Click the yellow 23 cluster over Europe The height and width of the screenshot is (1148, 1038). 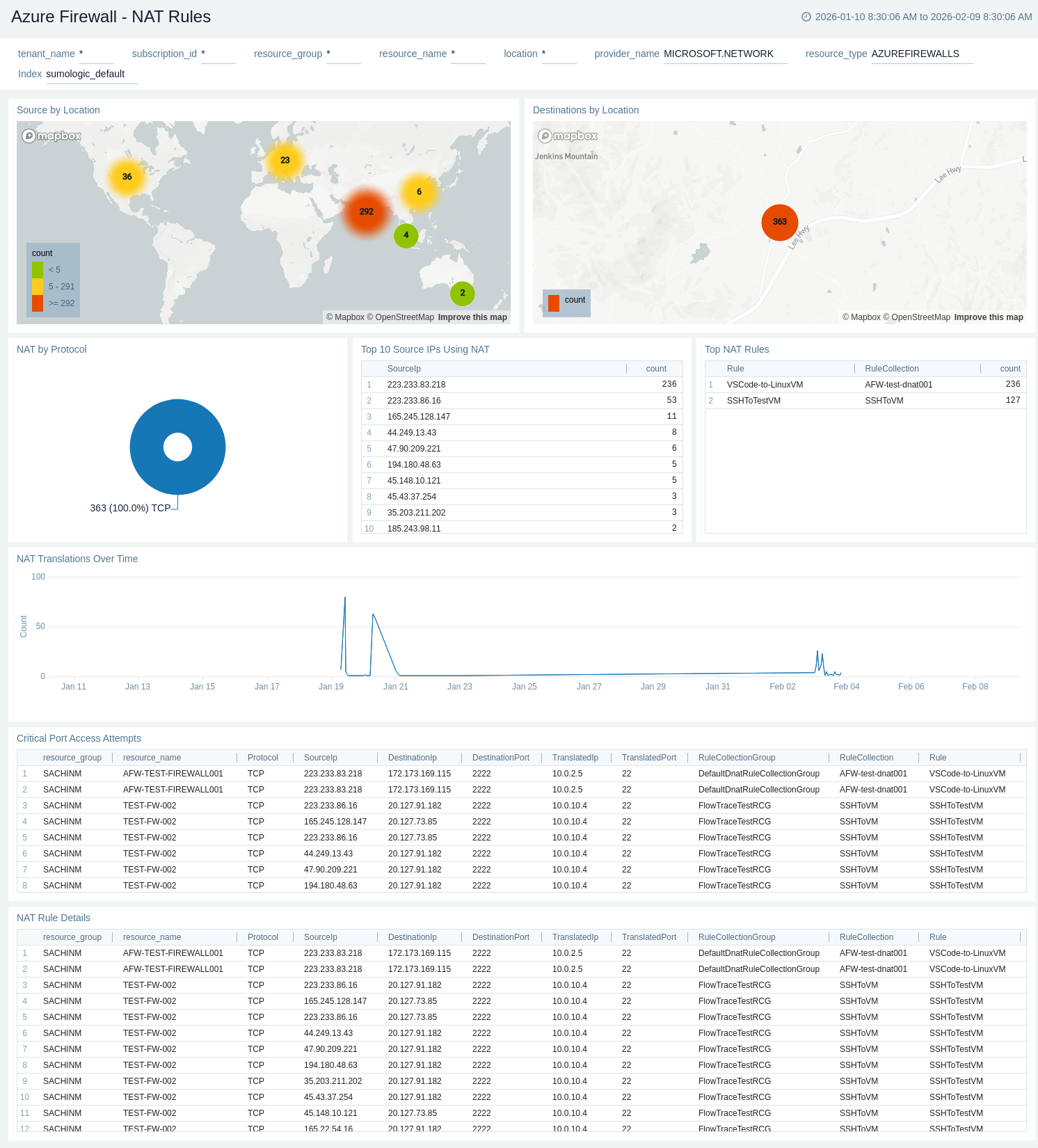pyautogui.click(x=285, y=160)
